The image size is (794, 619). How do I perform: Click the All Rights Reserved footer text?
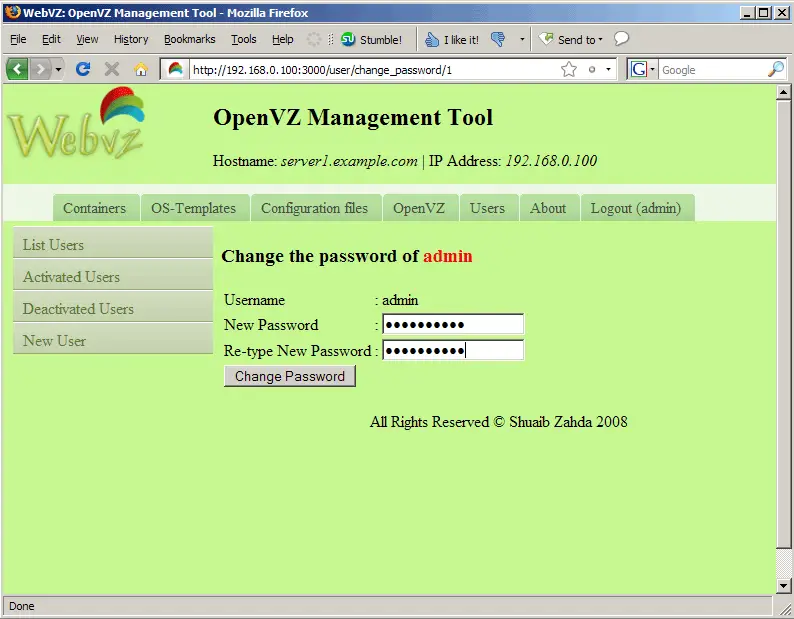coord(498,422)
